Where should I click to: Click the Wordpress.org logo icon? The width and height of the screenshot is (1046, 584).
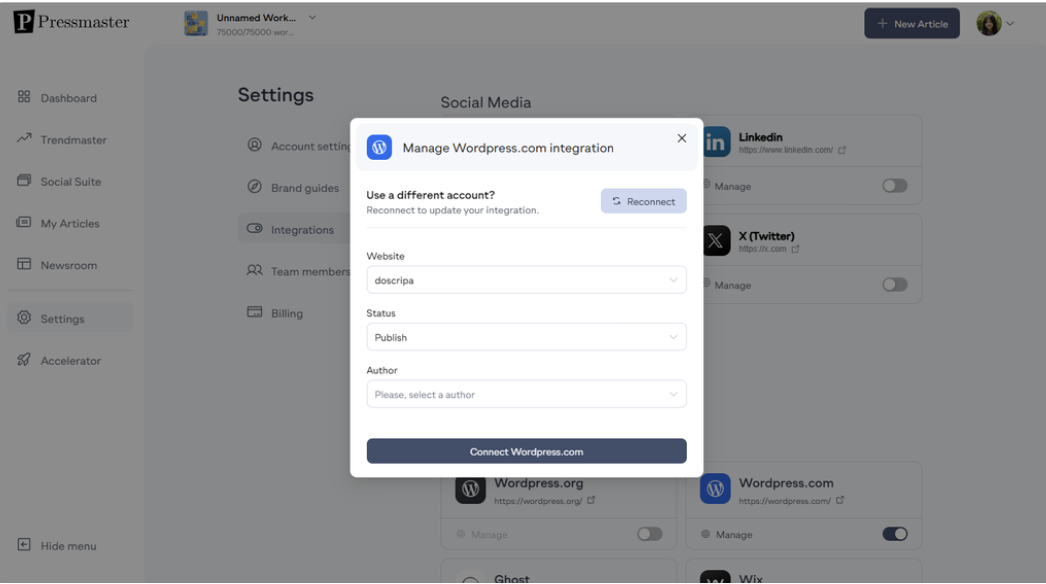click(x=470, y=489)
